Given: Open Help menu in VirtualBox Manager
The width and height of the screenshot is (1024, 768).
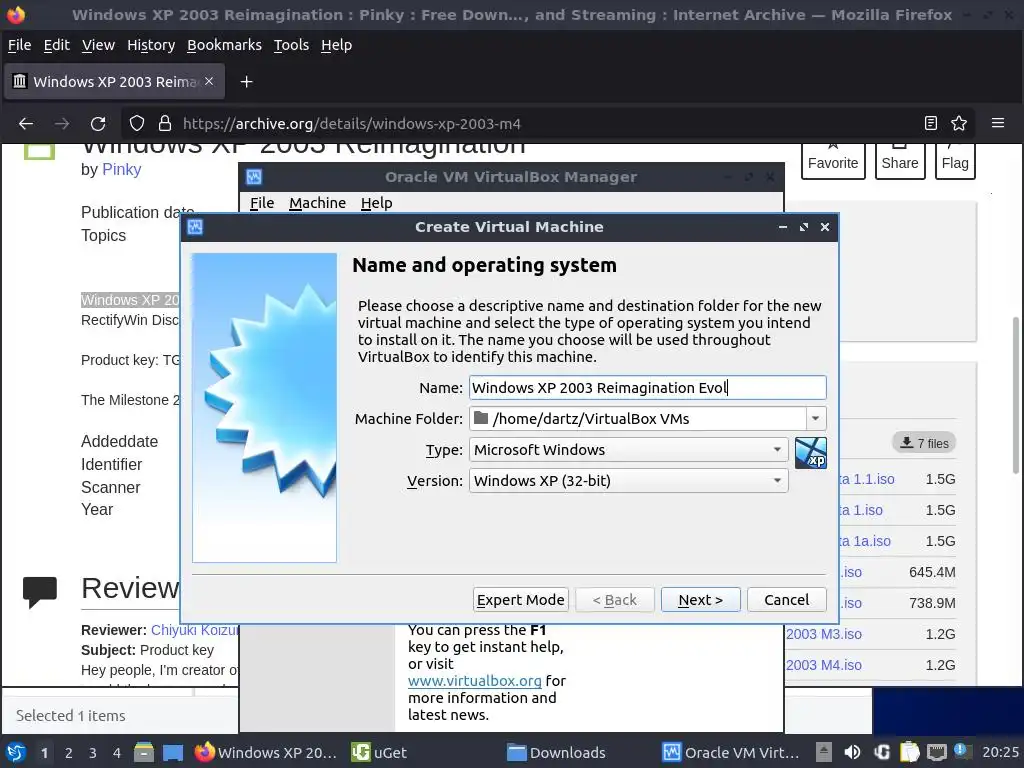Looking at the screenshot, I should point(376,203).
